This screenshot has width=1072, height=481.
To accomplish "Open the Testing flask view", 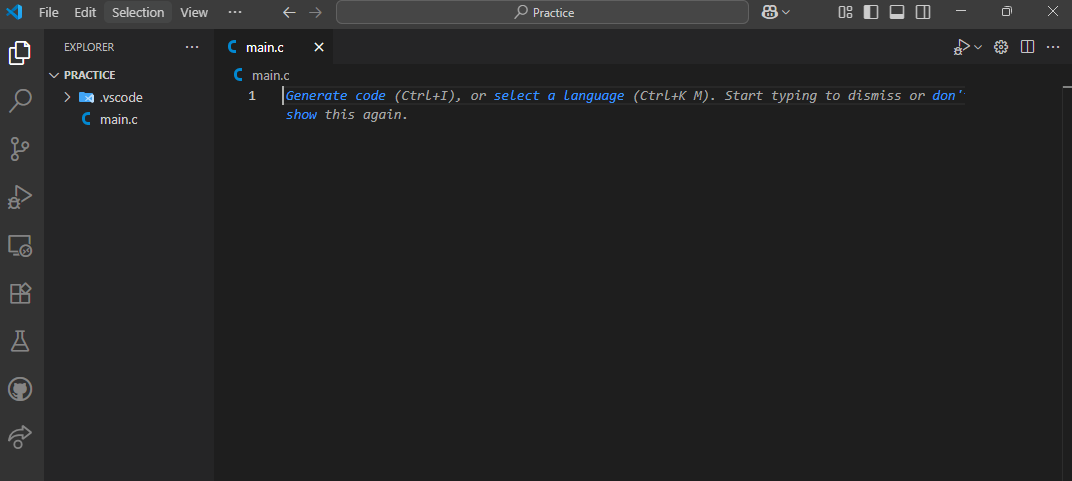I will point(21,341).
